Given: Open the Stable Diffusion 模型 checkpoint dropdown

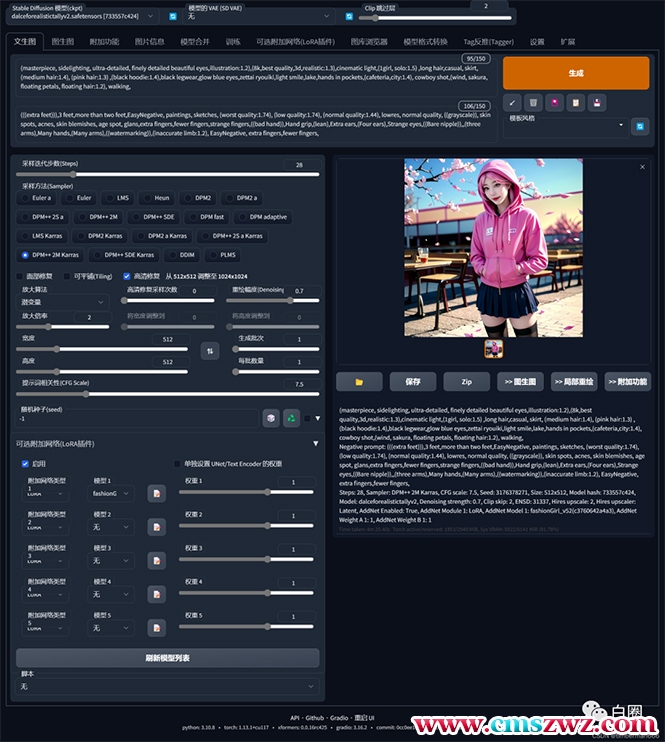Looking at the screenshot, I should (82, 17).
